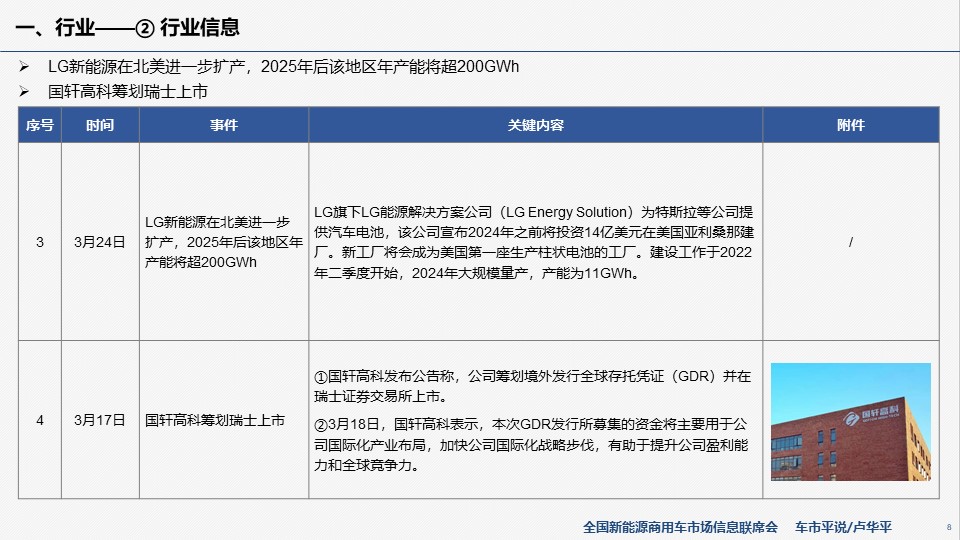Select the date cell 3月24日
The width and height of the screenshot is (960, 540).
point(100,242)
